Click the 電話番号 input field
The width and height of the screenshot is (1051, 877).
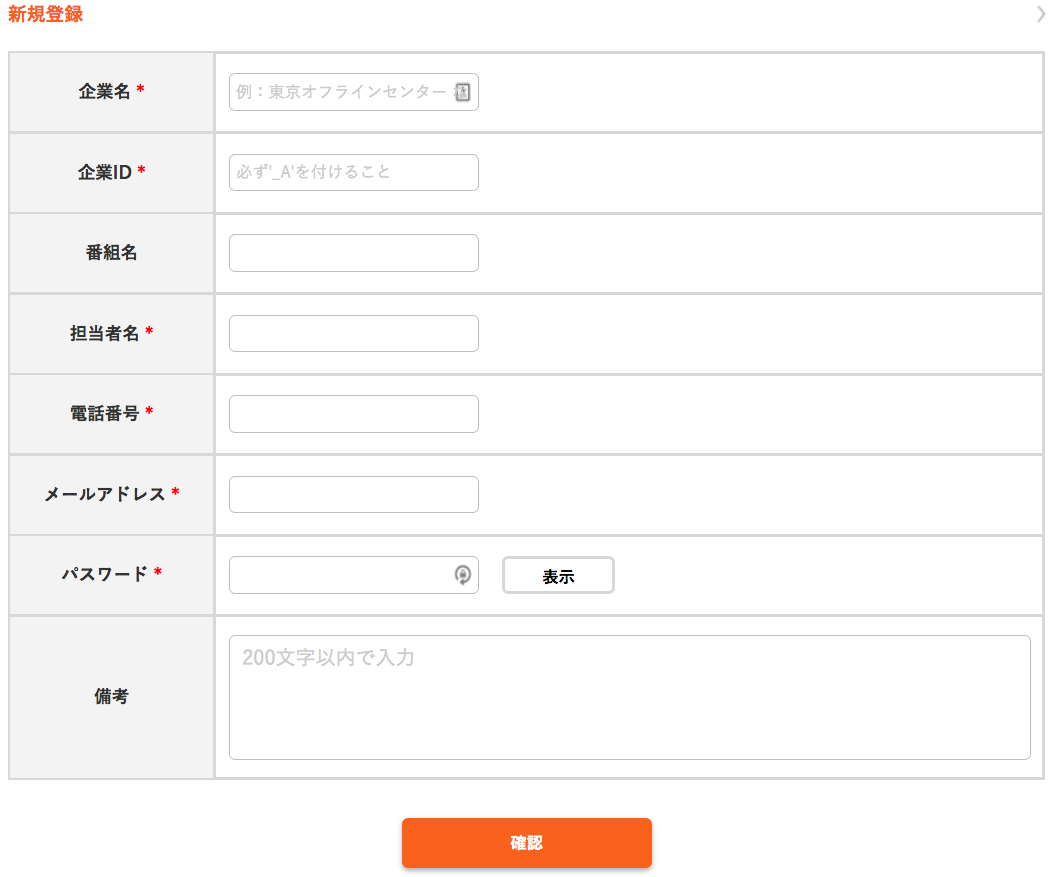tap(353, 414)
